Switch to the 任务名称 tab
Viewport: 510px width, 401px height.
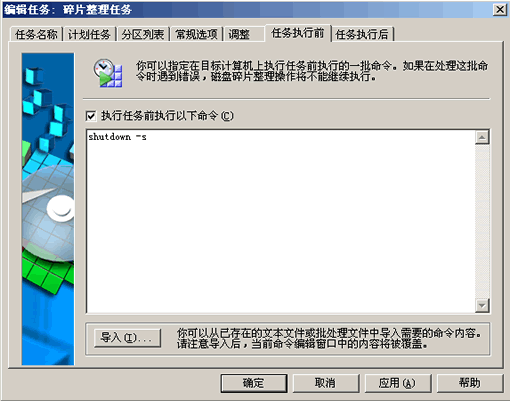pyautogui.click(x=36, y=34)
